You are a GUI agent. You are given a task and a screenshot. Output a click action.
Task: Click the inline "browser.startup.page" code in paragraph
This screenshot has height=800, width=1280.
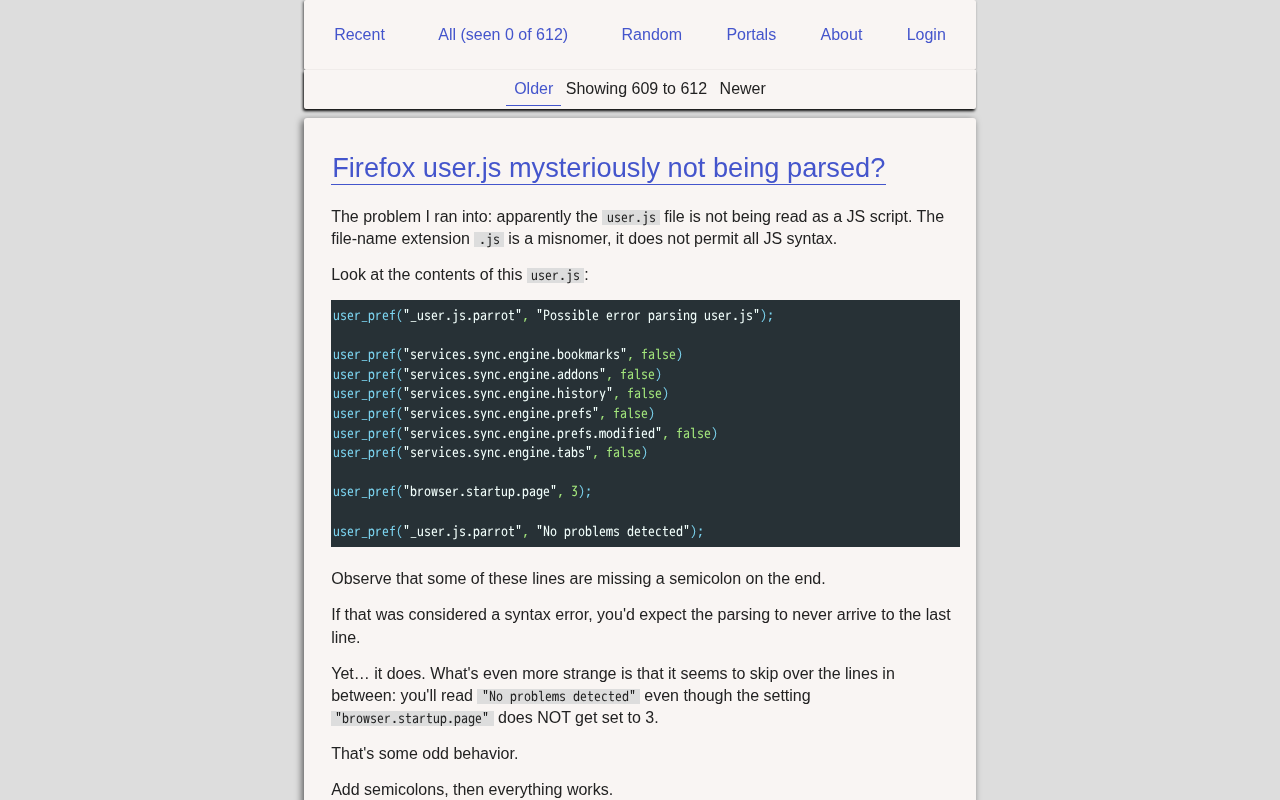pyautogui.click(x=412, y=719)
